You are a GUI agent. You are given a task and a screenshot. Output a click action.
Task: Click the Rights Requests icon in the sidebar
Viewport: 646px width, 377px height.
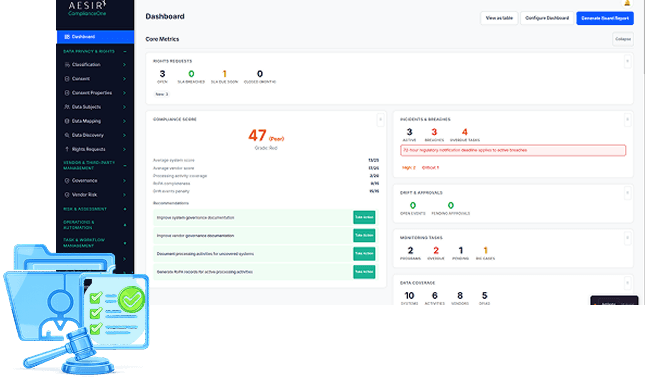point(67,149)
